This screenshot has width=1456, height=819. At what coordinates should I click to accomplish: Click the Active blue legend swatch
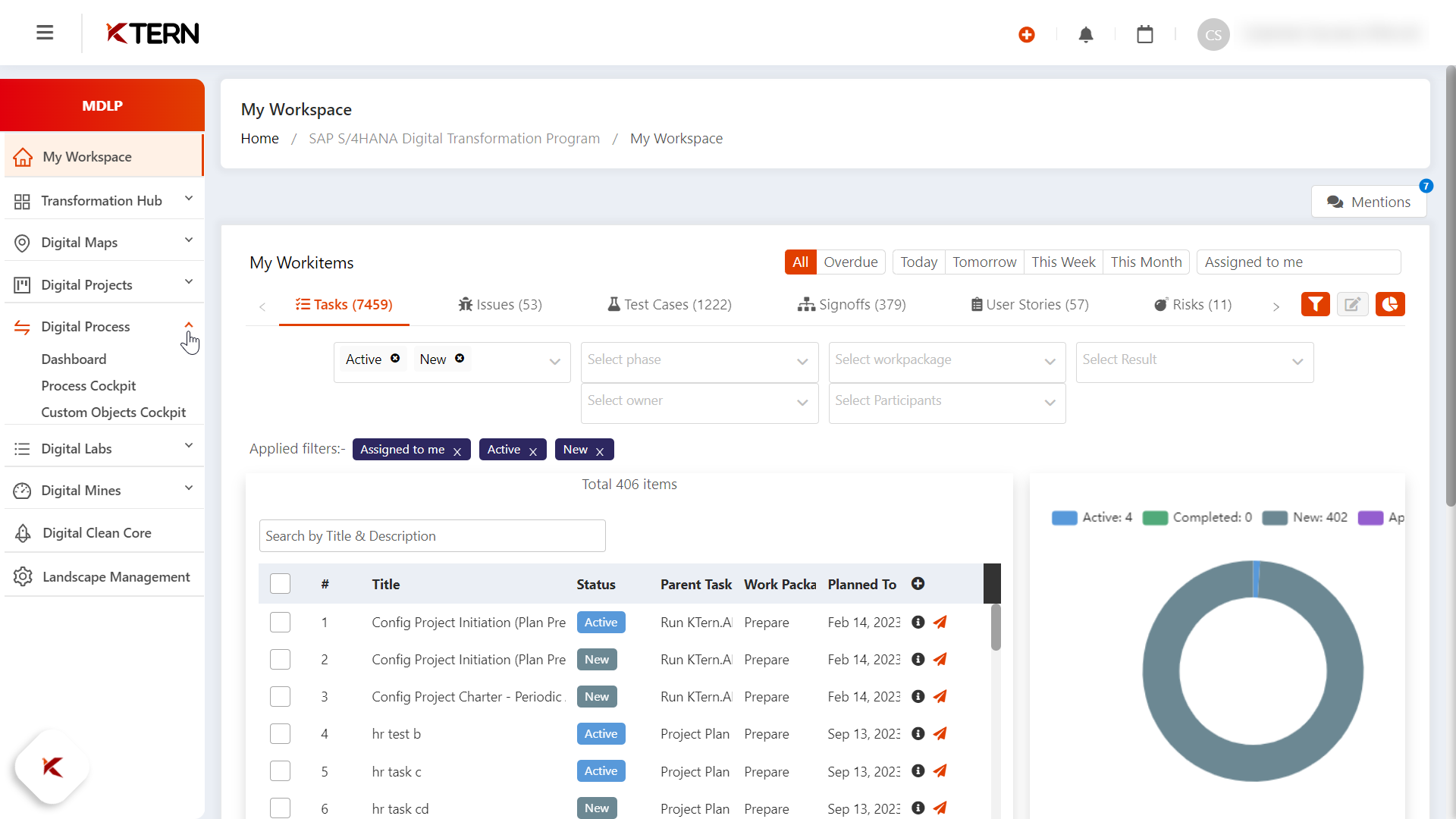[x=1064, y=518]
